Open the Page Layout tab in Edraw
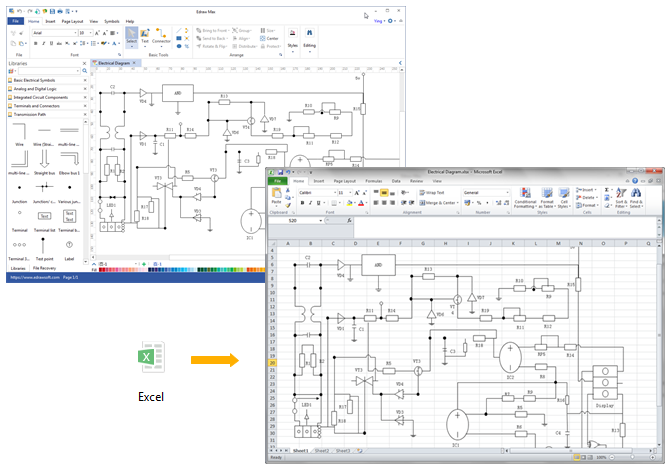The width and height of the screenshot is (669, 469). pos(73,20)
